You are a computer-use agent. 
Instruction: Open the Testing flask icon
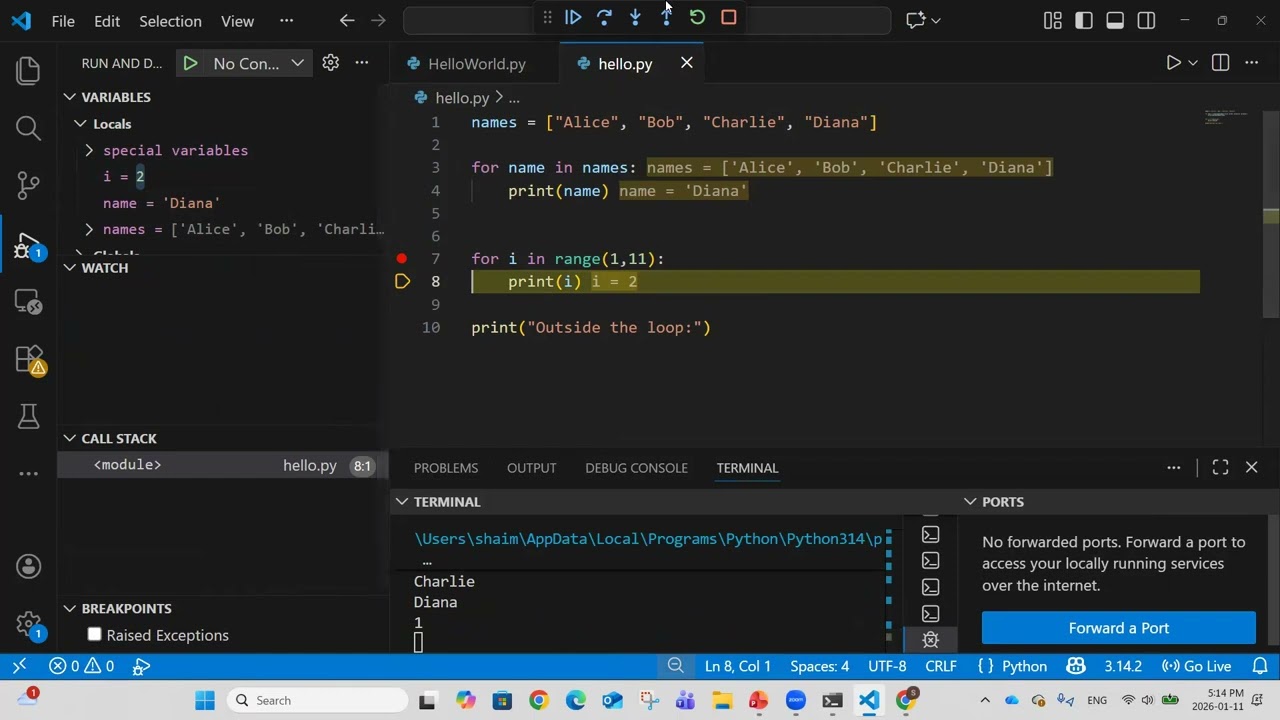tap(28, 416)
